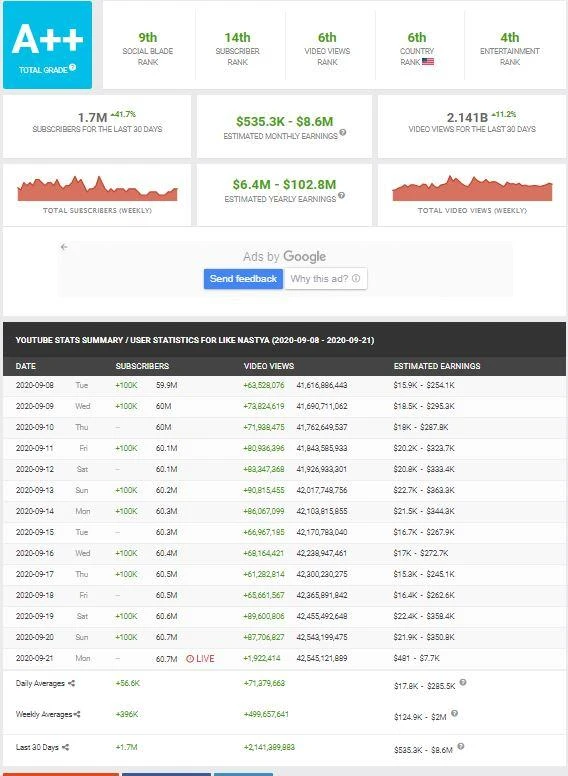The width and height of the screenshot is (568, 776).
Task: Click the SUBSCRIBERS column header
Action: tap(142, 366)
